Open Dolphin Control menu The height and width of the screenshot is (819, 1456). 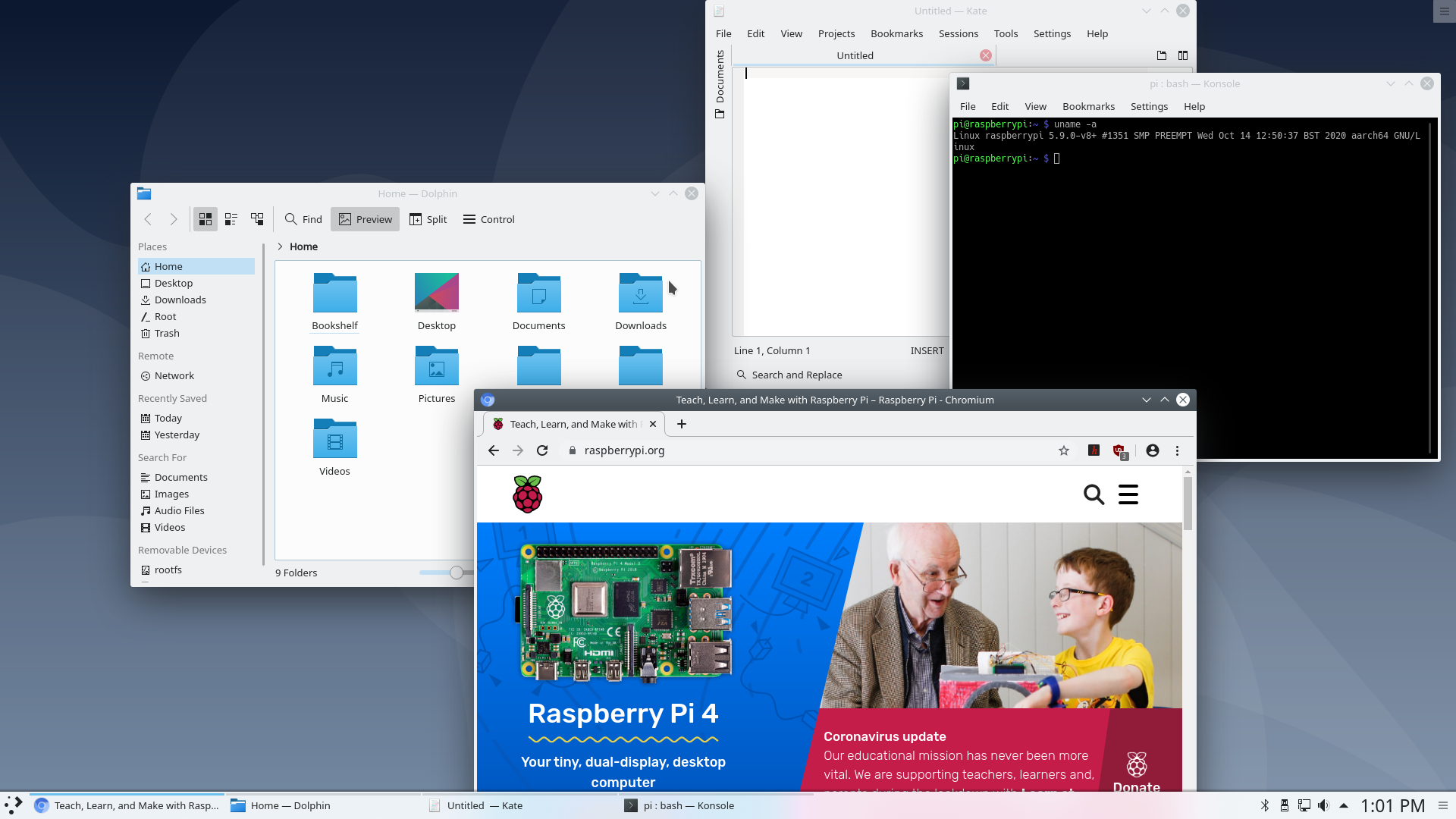[489, 219]
